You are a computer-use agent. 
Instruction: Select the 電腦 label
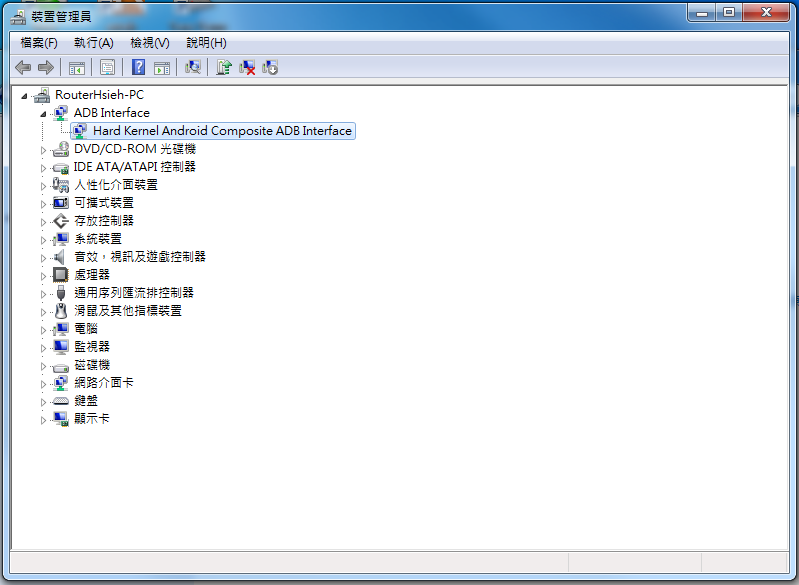coord(86,329)
